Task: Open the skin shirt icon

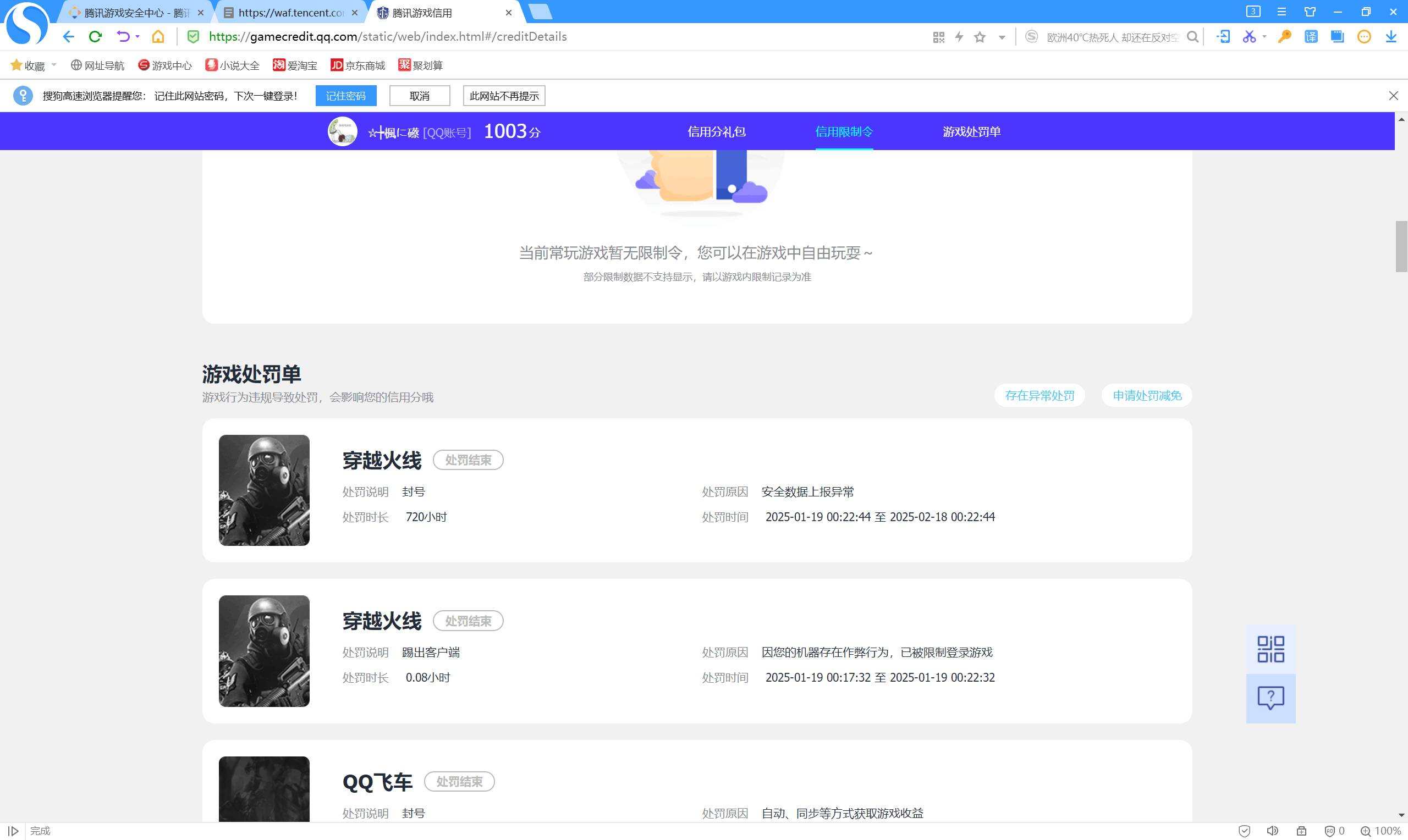Action: point(1310,12)
